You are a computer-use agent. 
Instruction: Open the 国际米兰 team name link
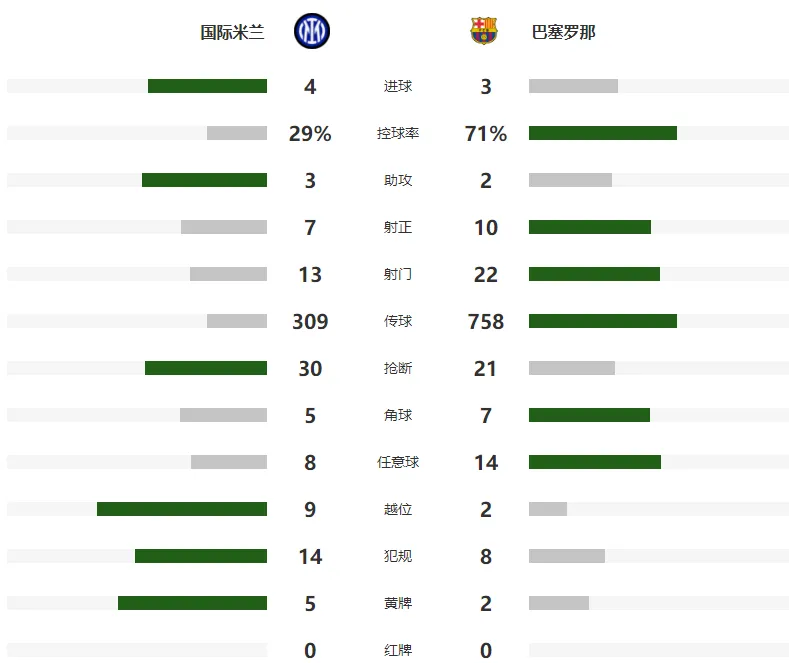[x=232, y=32]
